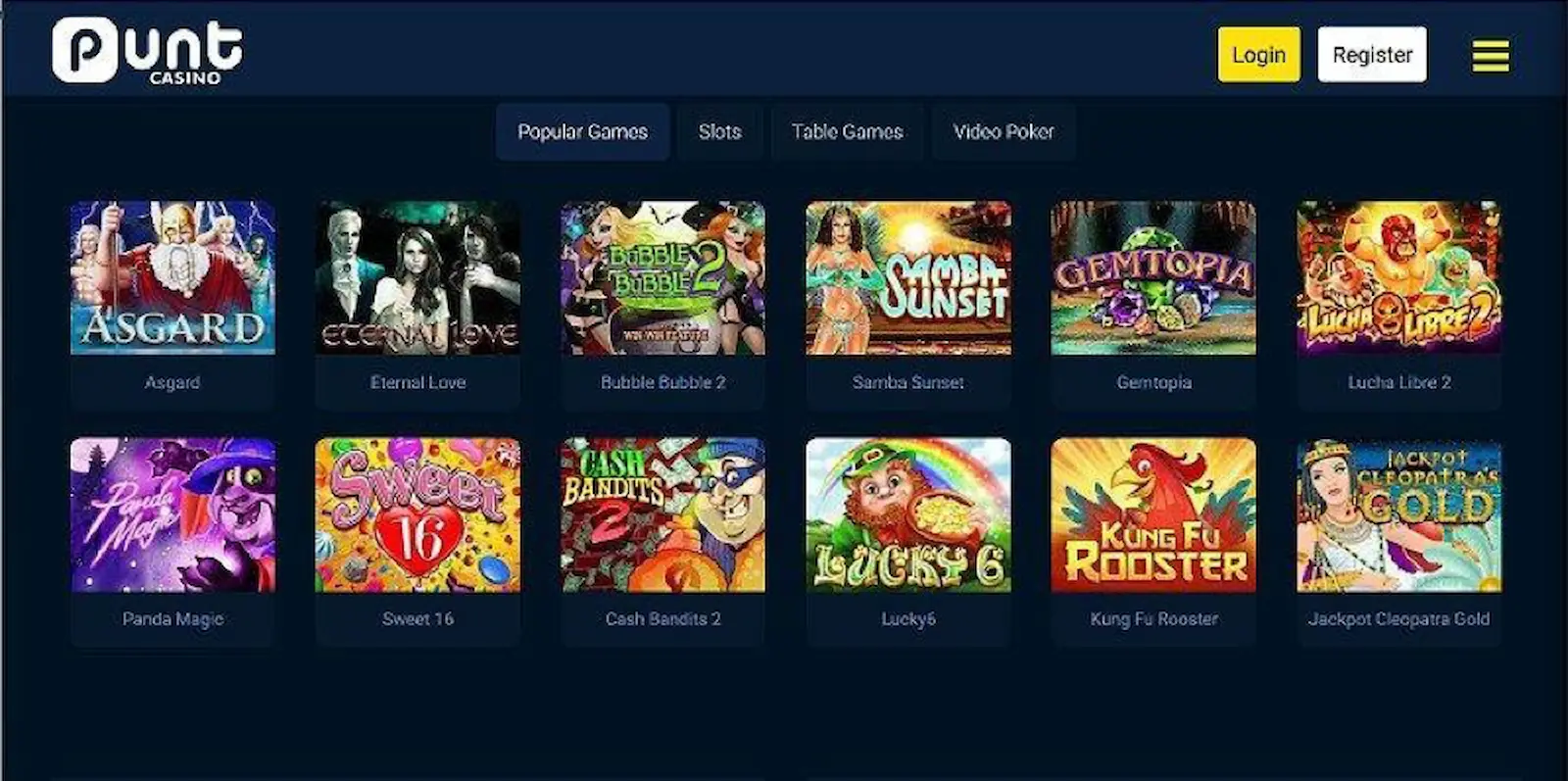Click the Punt Casino logo
Image resolution: width=1568 pixels, height=781 pixels.
[147, 51]
